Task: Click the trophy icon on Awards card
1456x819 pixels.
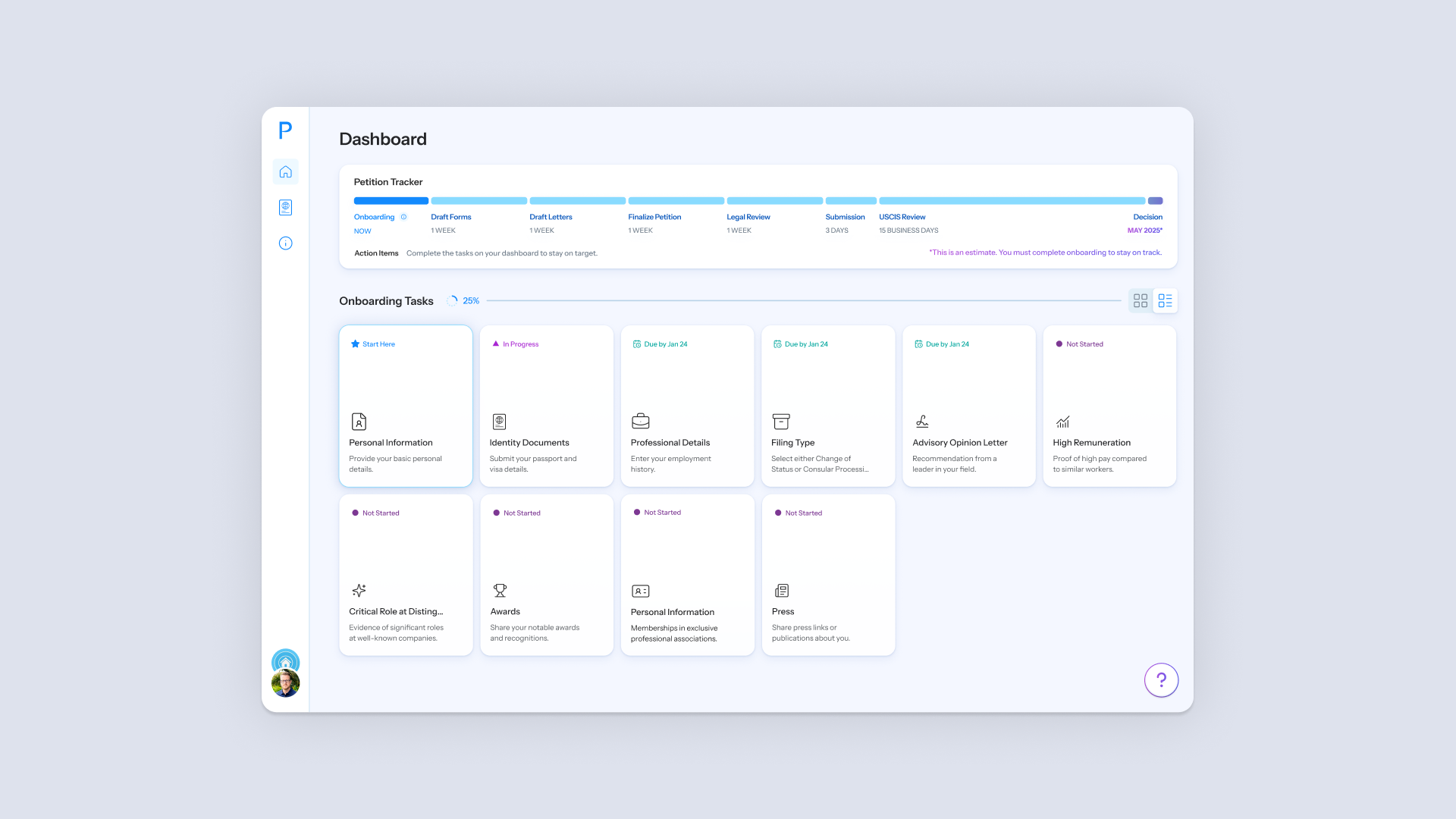Action: [500, 590]
